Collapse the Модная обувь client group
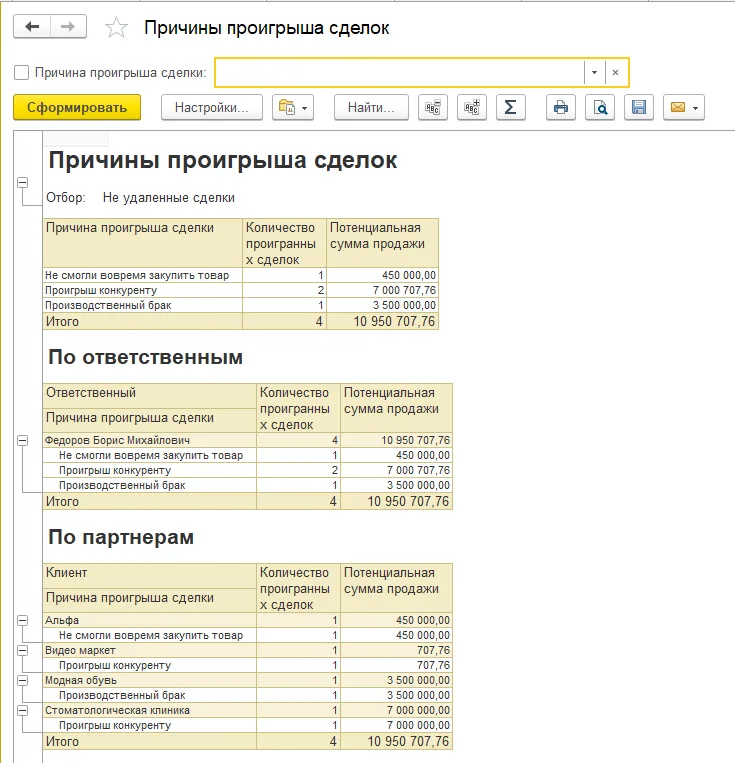This screenshot has width=735, height=763. (x=22, y=680)
